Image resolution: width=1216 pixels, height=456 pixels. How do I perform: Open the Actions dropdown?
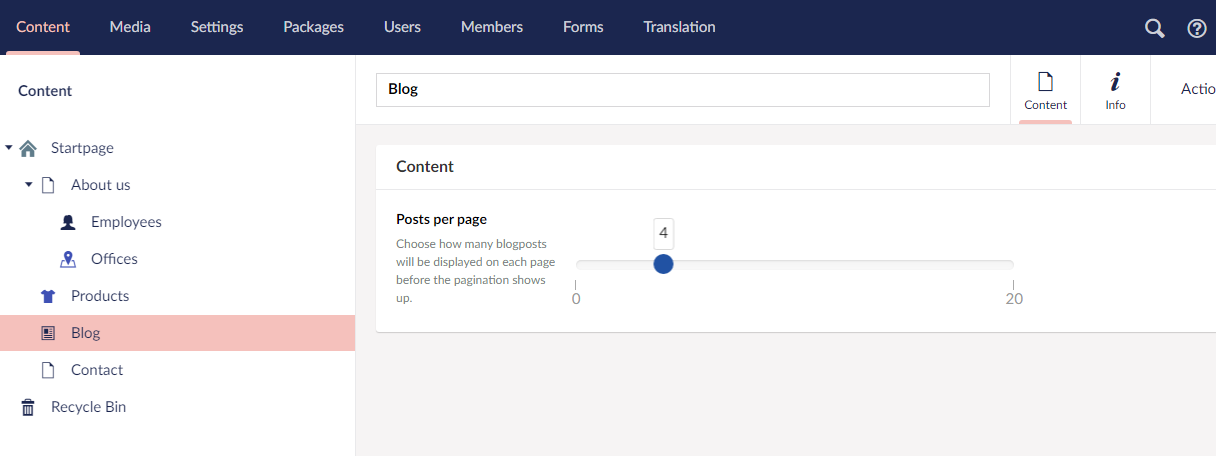point(1197,89)
